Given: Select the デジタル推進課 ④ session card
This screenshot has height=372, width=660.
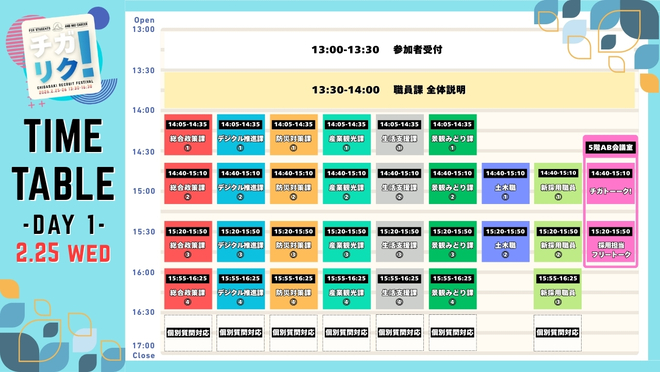Looking at the screenshot, I should (241, 289).
